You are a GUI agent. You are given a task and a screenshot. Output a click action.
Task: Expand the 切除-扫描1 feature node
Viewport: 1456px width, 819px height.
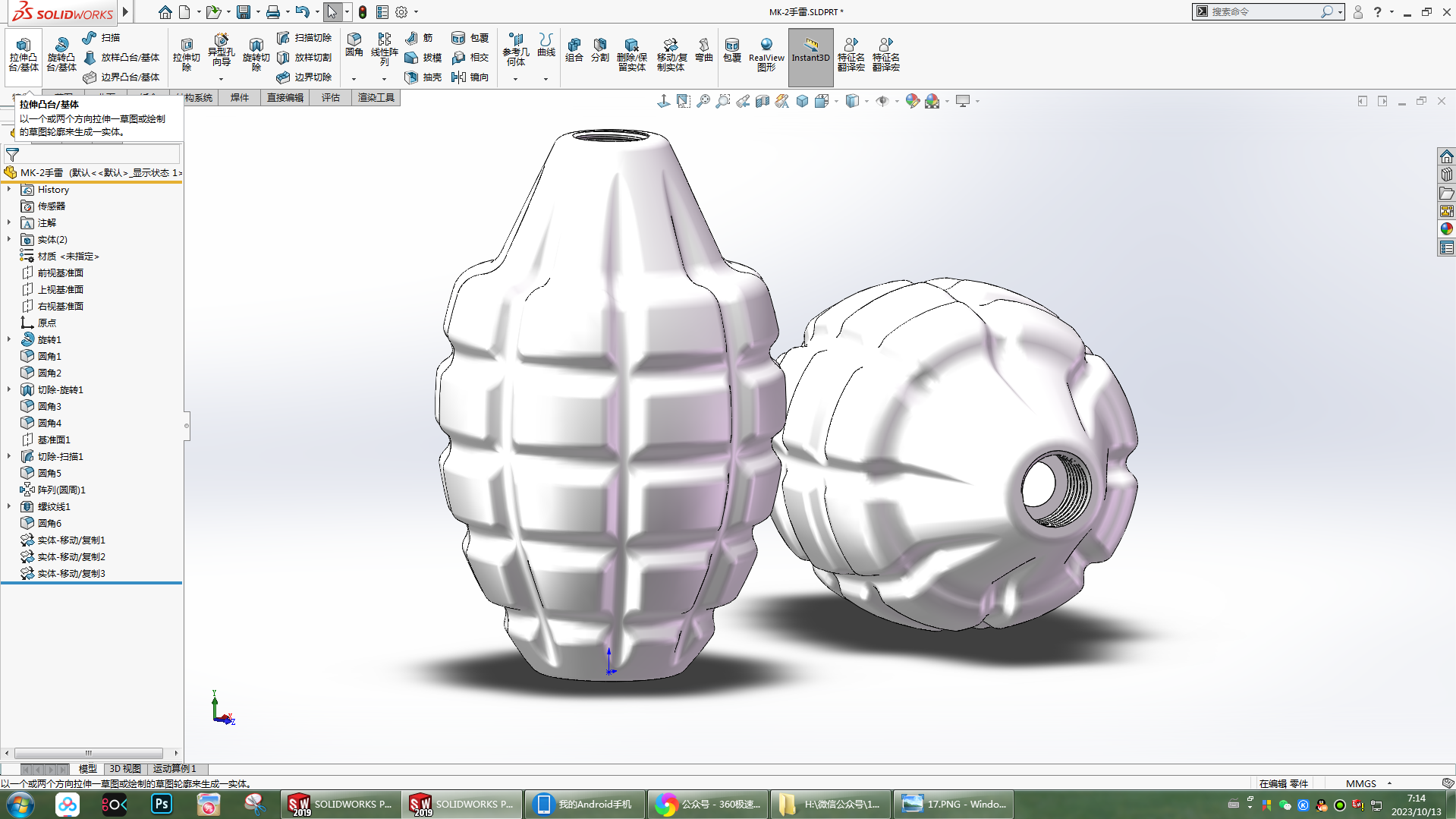9,456
